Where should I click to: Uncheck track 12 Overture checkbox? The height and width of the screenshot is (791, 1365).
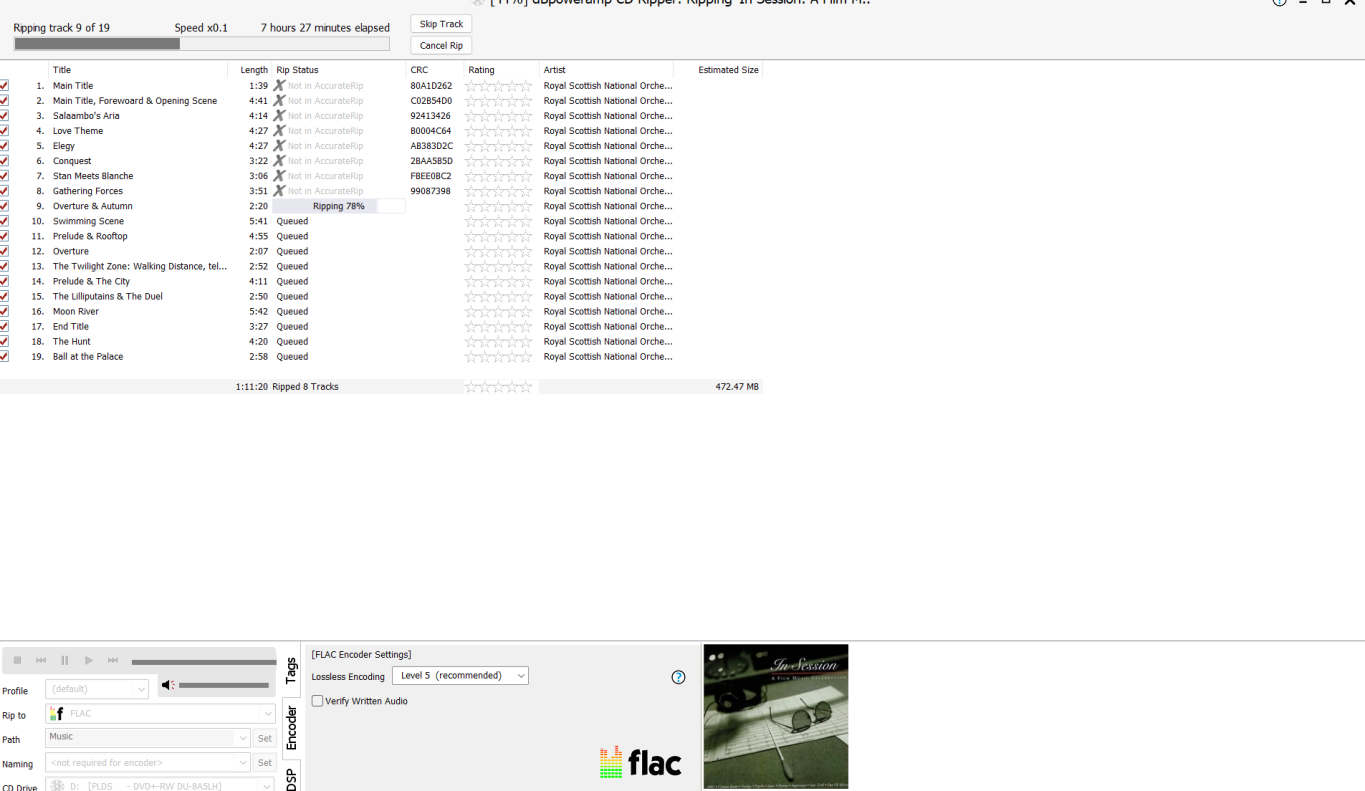pos(4,251)
